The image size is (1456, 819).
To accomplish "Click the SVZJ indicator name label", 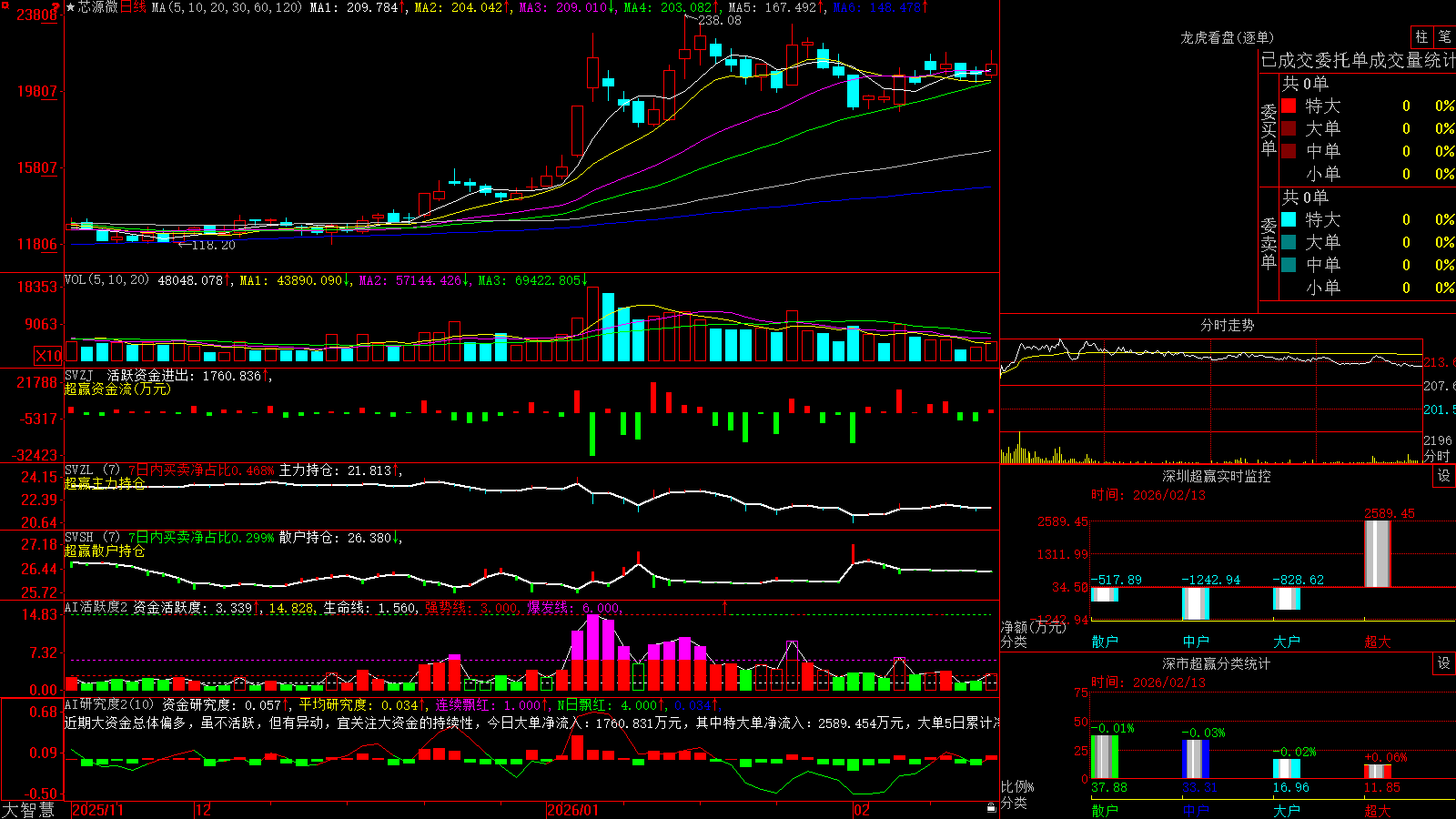I will tap(78, 375).
